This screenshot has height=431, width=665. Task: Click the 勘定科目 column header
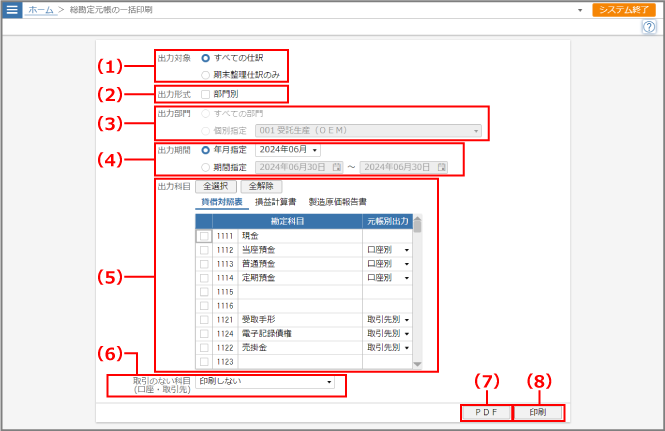tap(288, 221)
